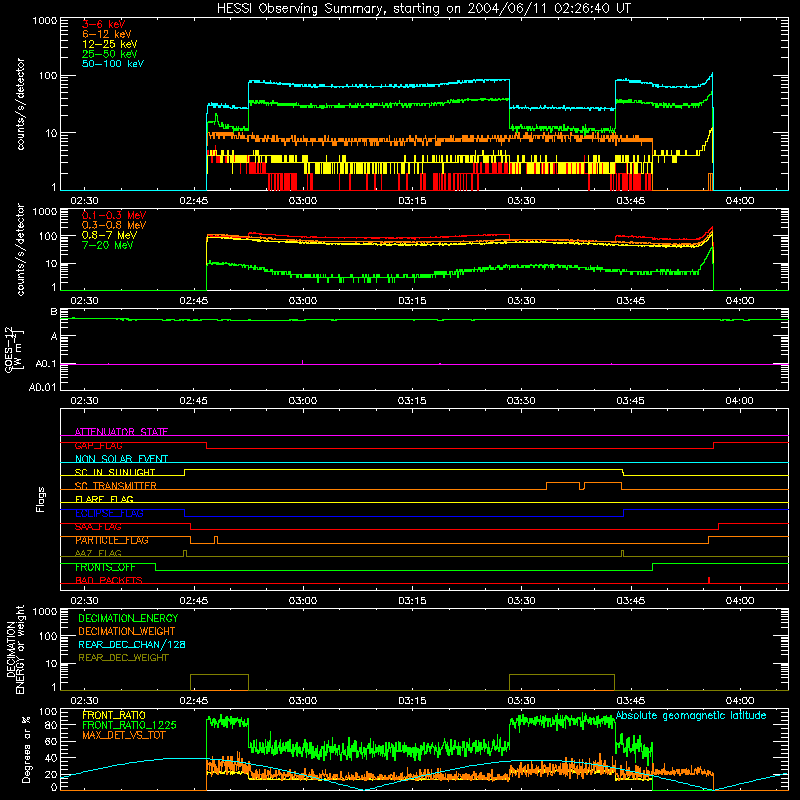Click the HESSI Observing Summary title
The height and width of the screenshot is (800, 800).
click(x=423, y=8)
